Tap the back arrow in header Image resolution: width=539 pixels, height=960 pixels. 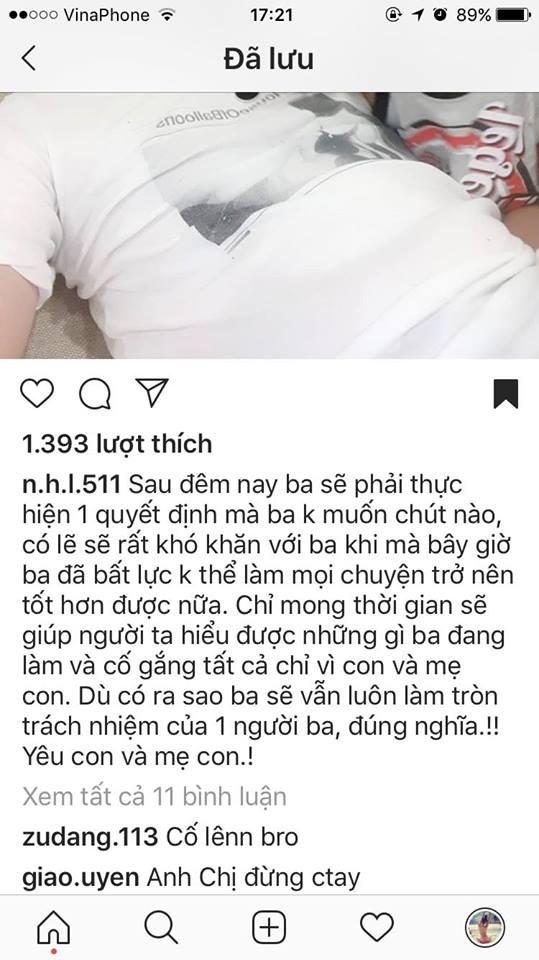28,58
